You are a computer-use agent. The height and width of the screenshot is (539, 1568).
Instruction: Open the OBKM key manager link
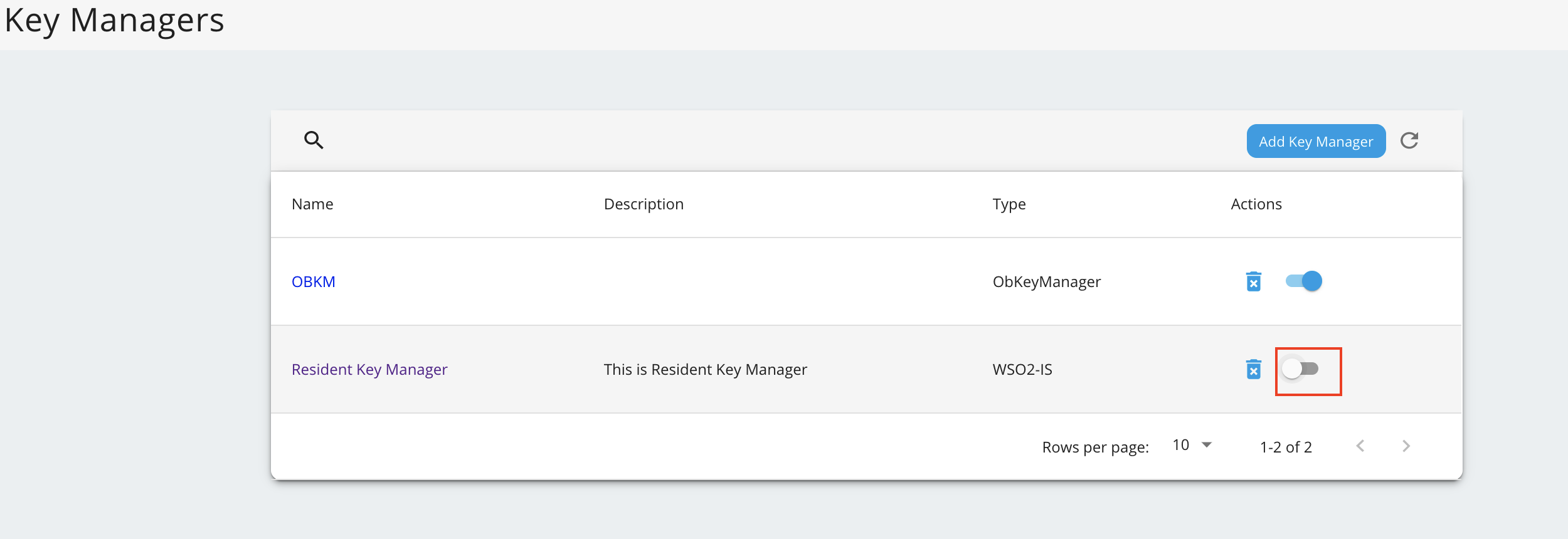pos(314,281)
